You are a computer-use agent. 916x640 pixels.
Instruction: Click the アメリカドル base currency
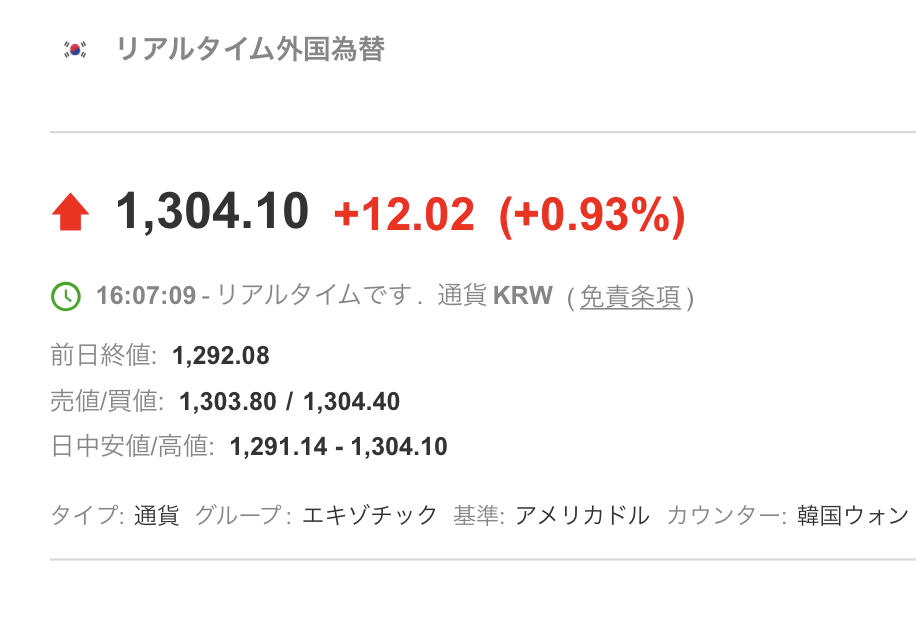coord(582,516)
